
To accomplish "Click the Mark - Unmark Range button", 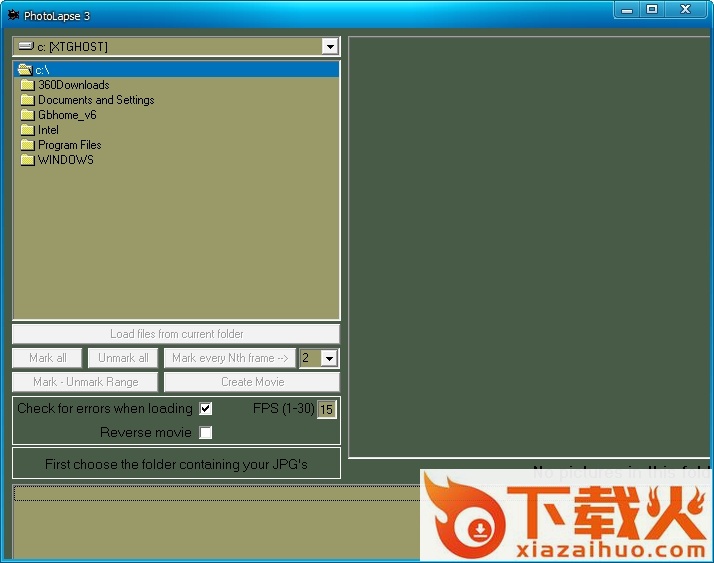I will (x=85, y=382).
